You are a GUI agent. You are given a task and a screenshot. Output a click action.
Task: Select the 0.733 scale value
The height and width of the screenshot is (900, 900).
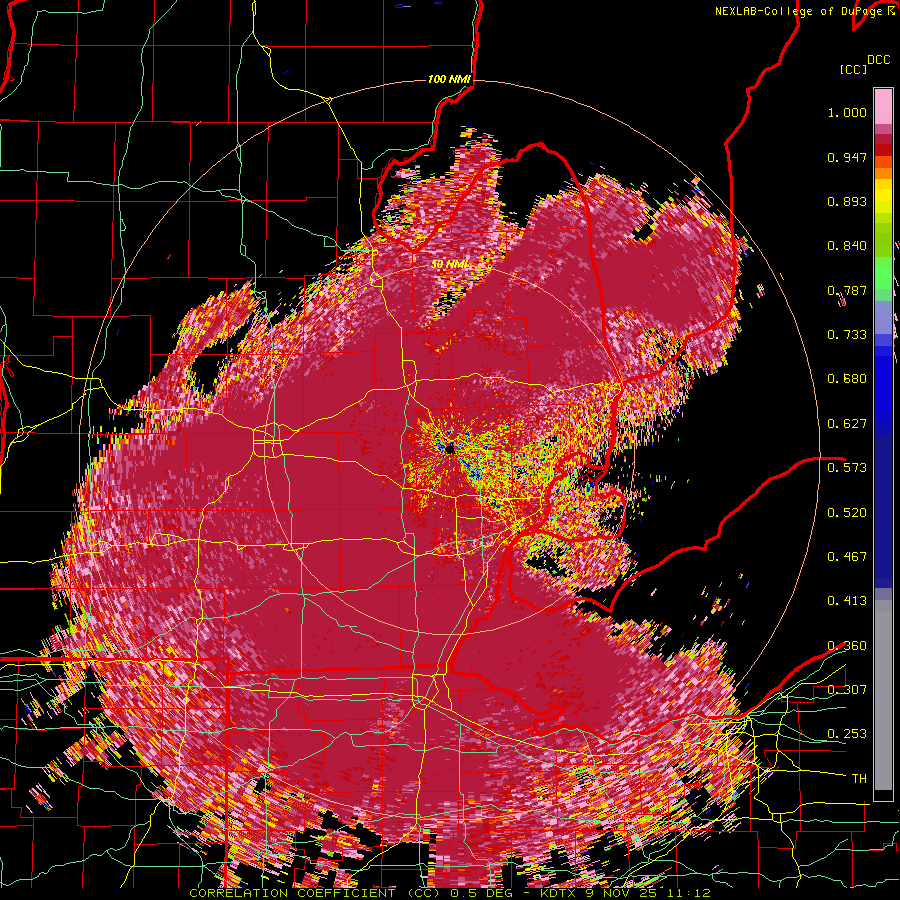point(847,335)
